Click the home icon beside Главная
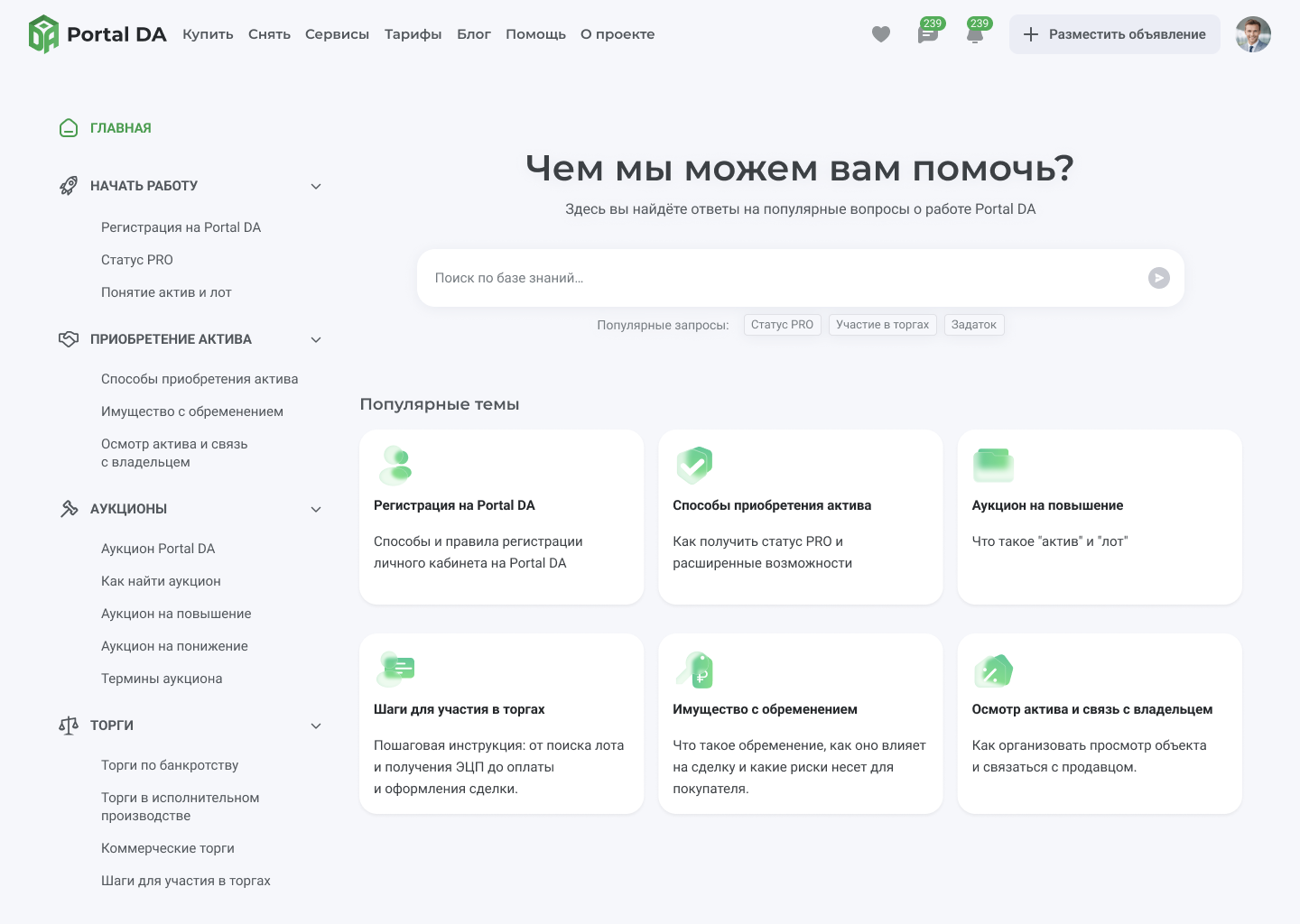The width and height of the screenshot is (1300, 924). pyautogui.click(x=69, y=128)
